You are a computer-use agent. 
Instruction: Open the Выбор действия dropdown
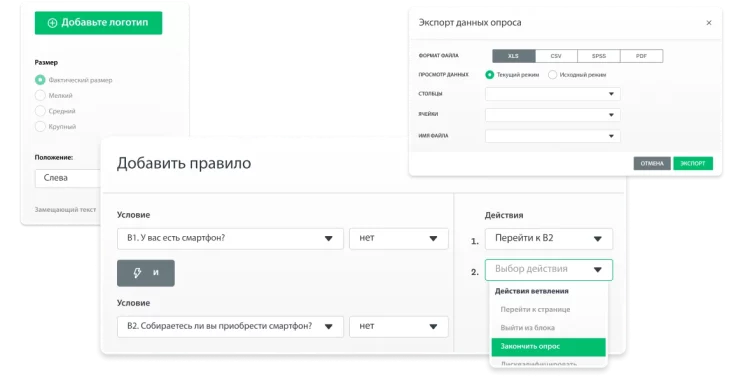549,269
